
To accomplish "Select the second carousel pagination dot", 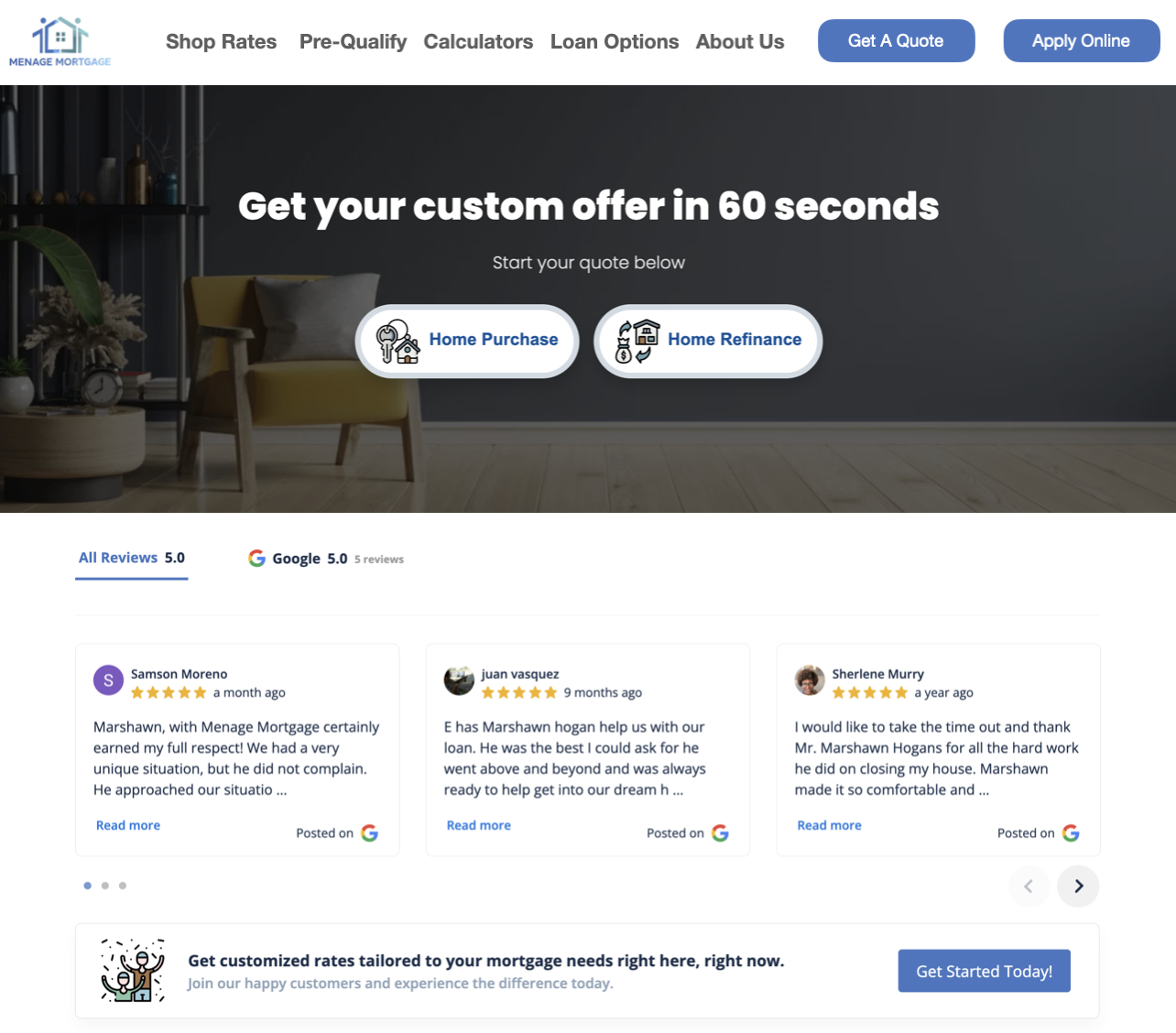I will [105, 886].
